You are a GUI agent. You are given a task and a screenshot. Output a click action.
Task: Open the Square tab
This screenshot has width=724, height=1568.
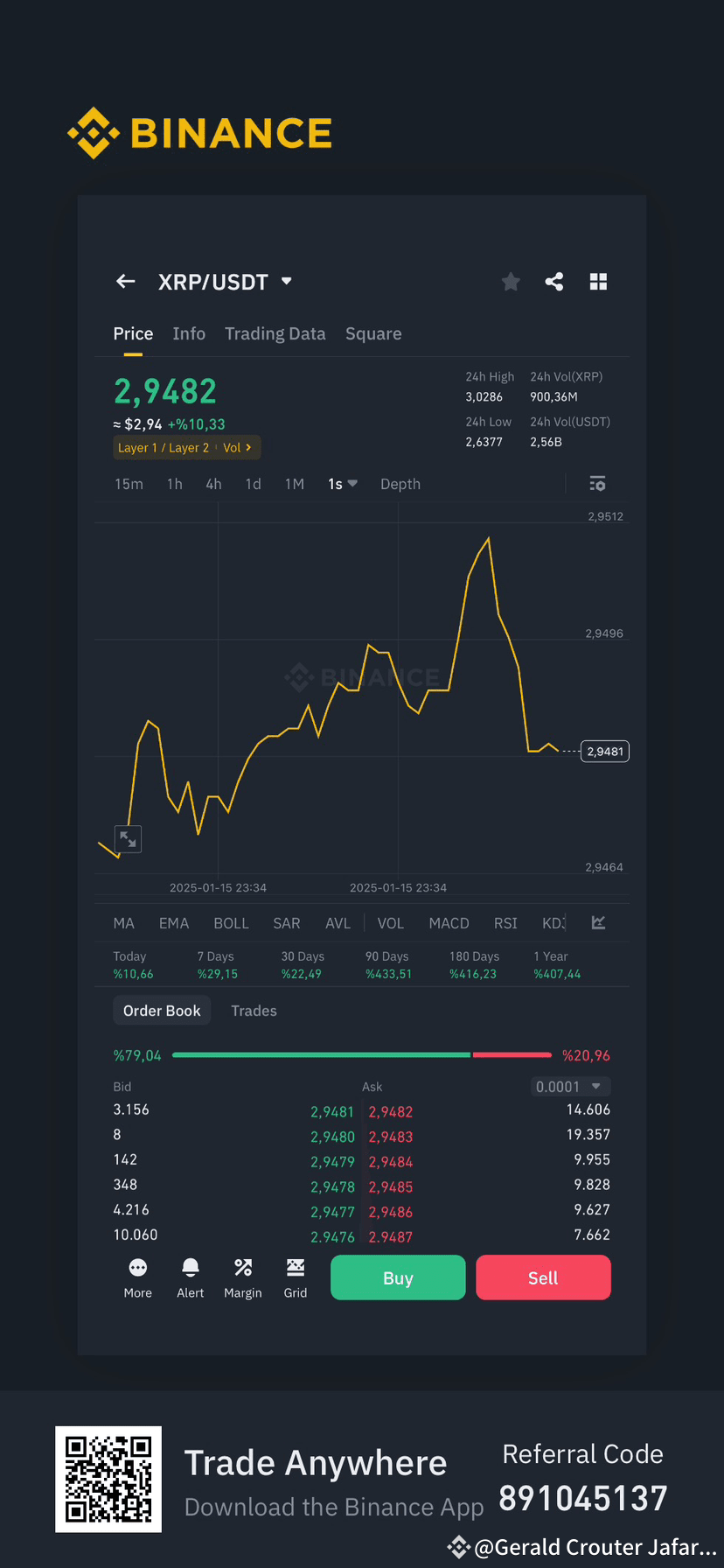point(373,333)
